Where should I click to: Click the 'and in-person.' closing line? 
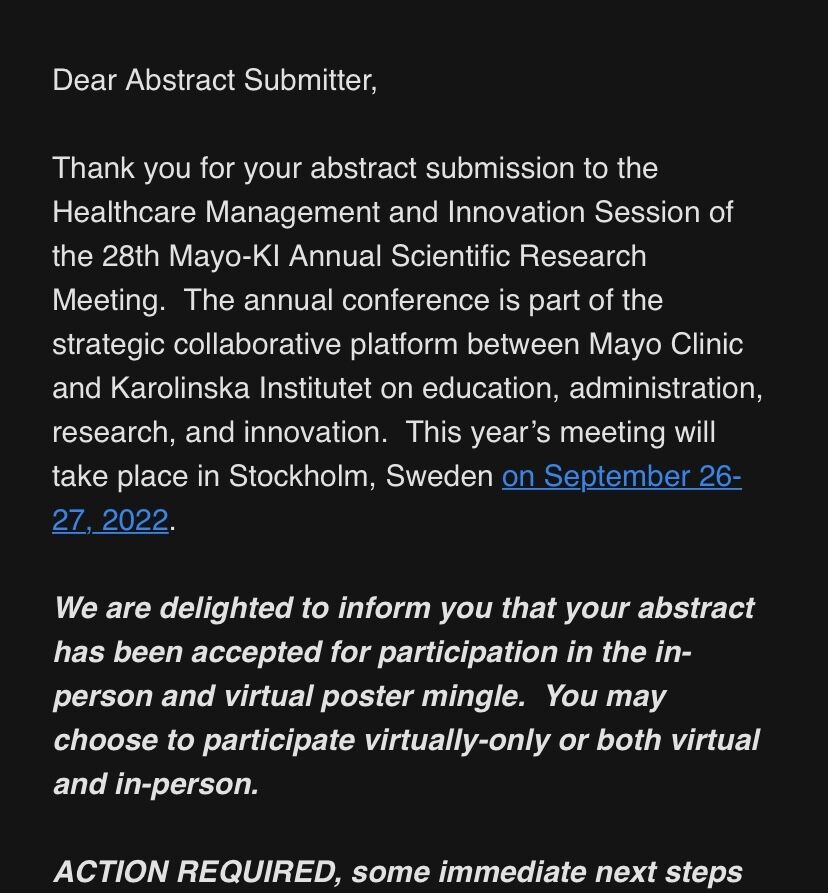156,784
